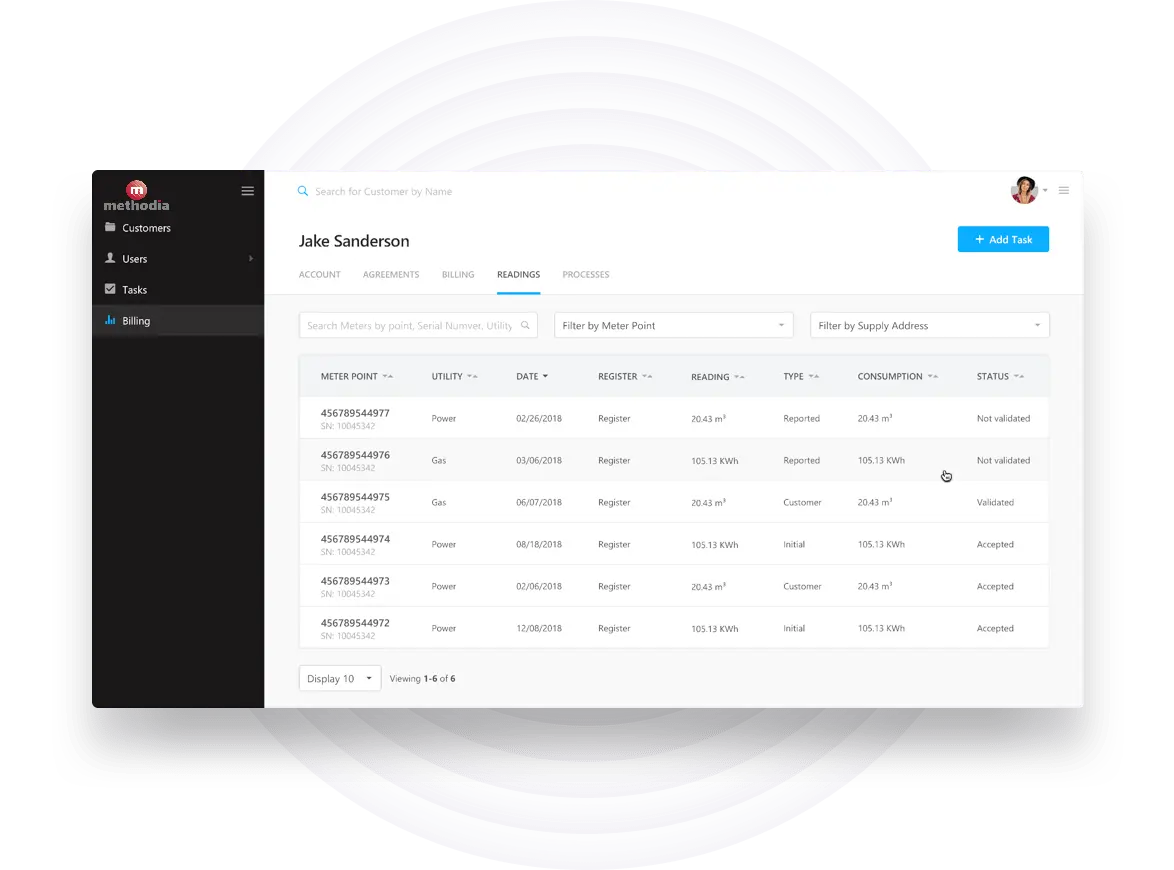Viewport: 1174px width, 870px height.
Task: Click the Viewing 1-6 of 6 text
Action: (422, 678)
